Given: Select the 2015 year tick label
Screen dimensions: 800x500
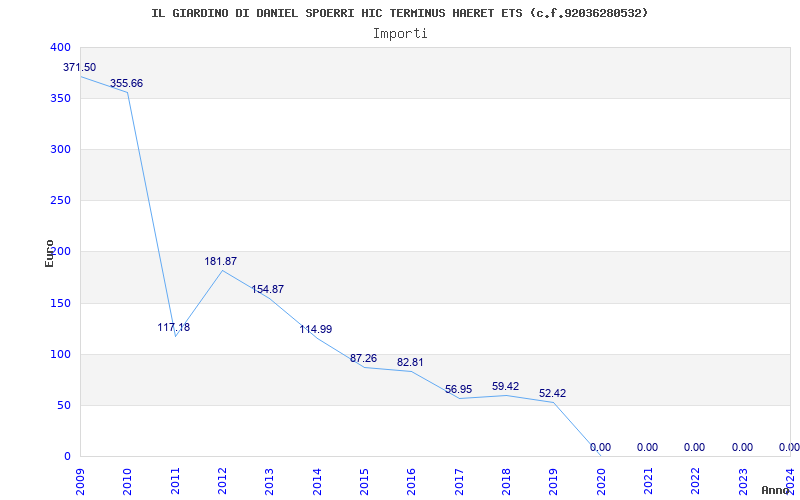Looking at the screenshot, I should click(364, 482).
